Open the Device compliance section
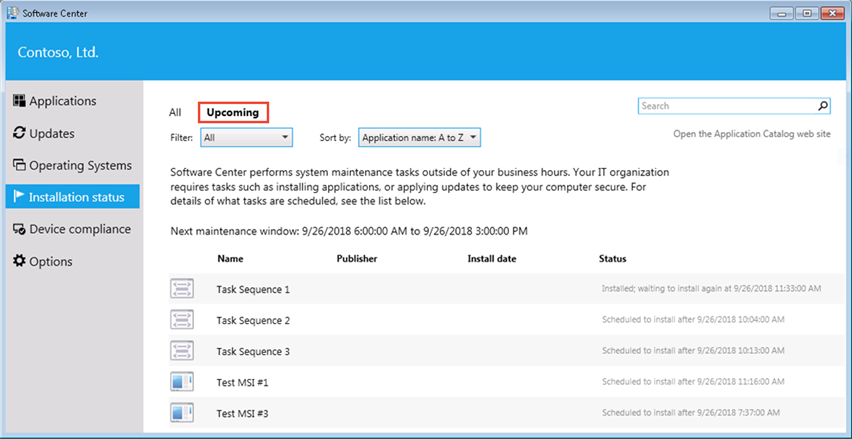 tap(72, 229)
